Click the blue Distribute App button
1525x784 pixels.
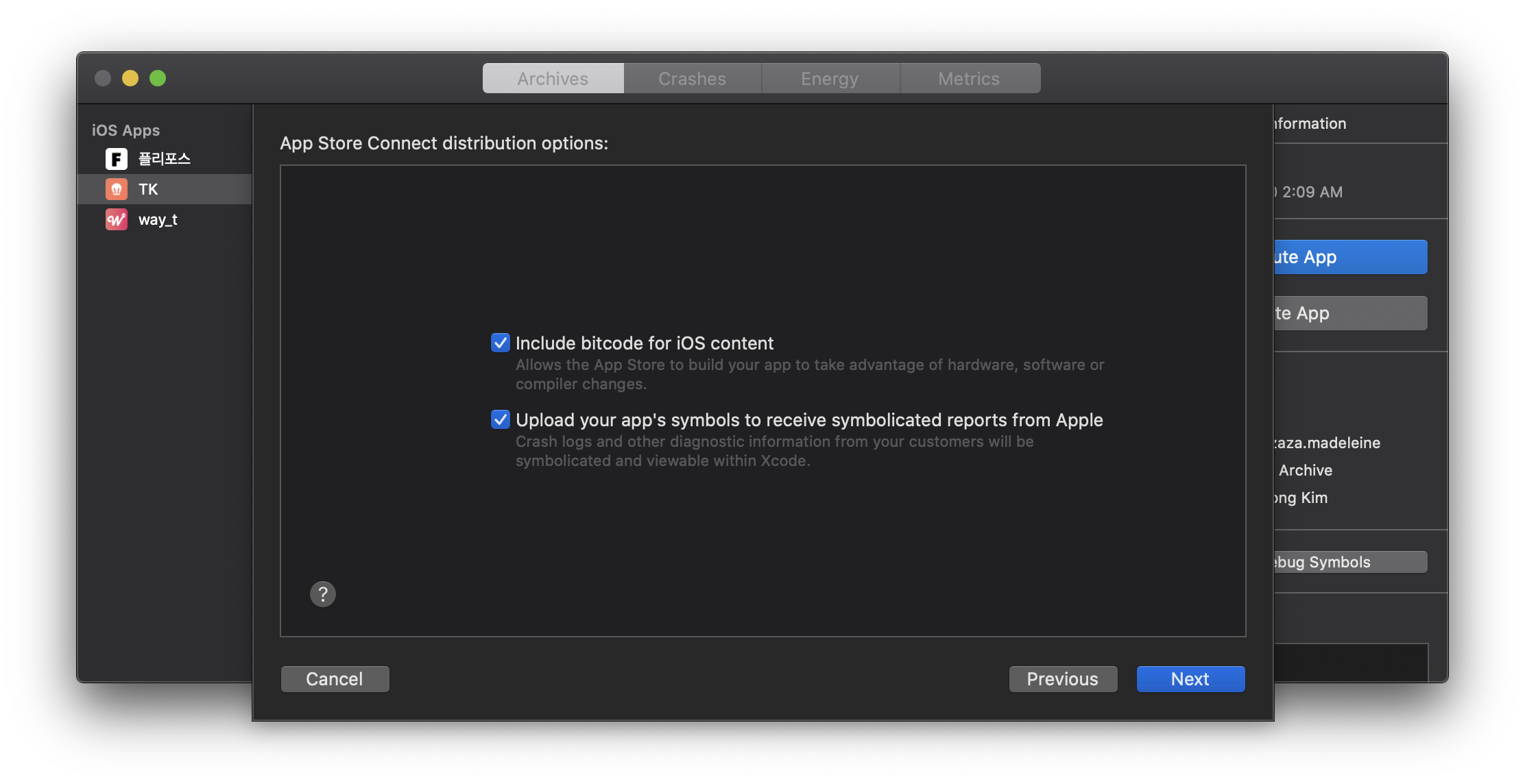pos(1349,257)
